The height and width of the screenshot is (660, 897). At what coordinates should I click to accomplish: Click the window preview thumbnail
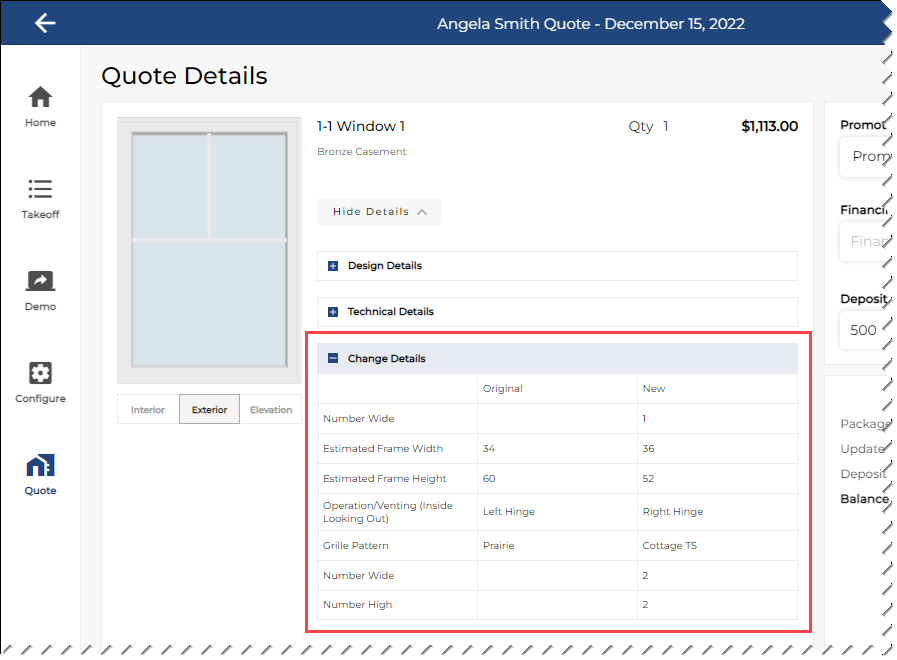coord(208,250)
